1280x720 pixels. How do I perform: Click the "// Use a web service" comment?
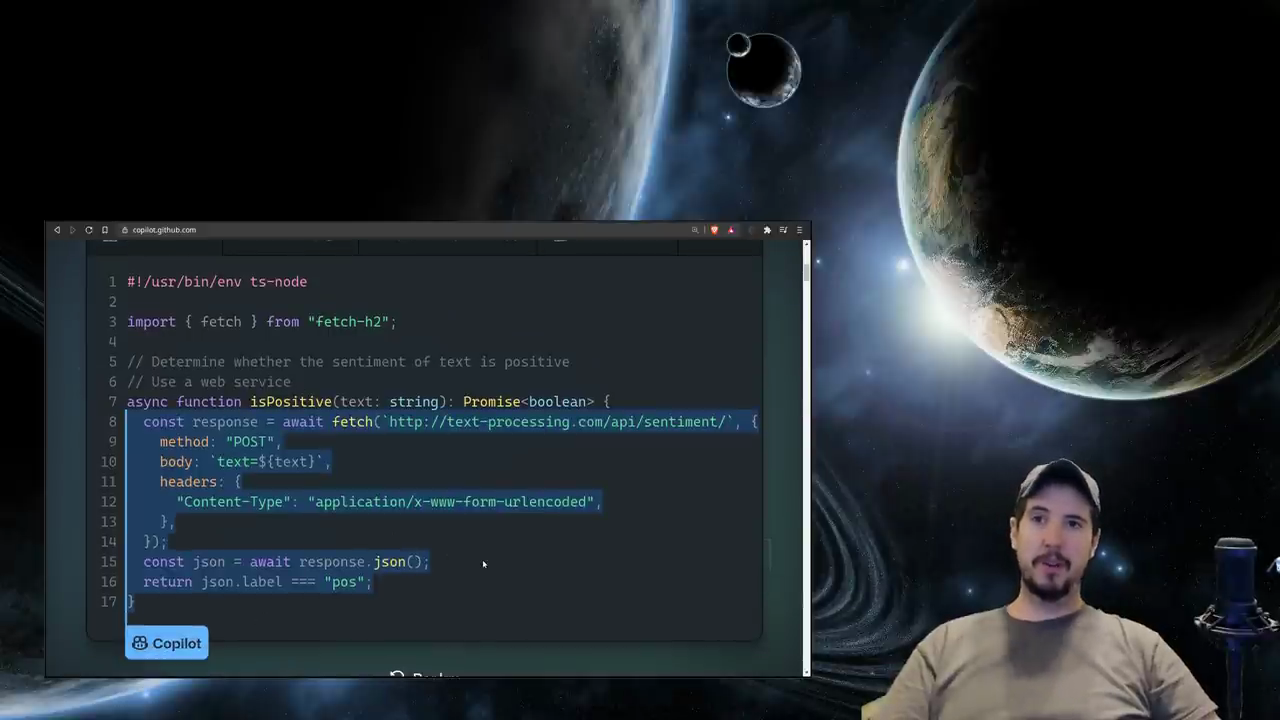209,382
